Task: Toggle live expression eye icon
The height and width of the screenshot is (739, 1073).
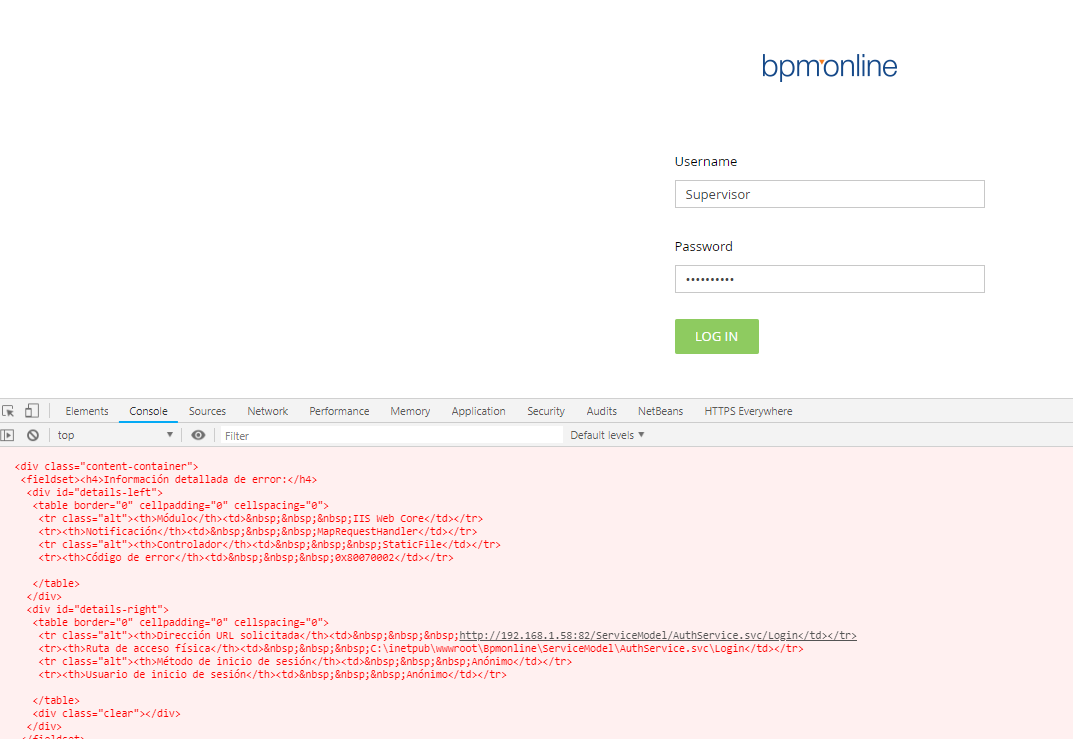Action: tap(198, 435)
